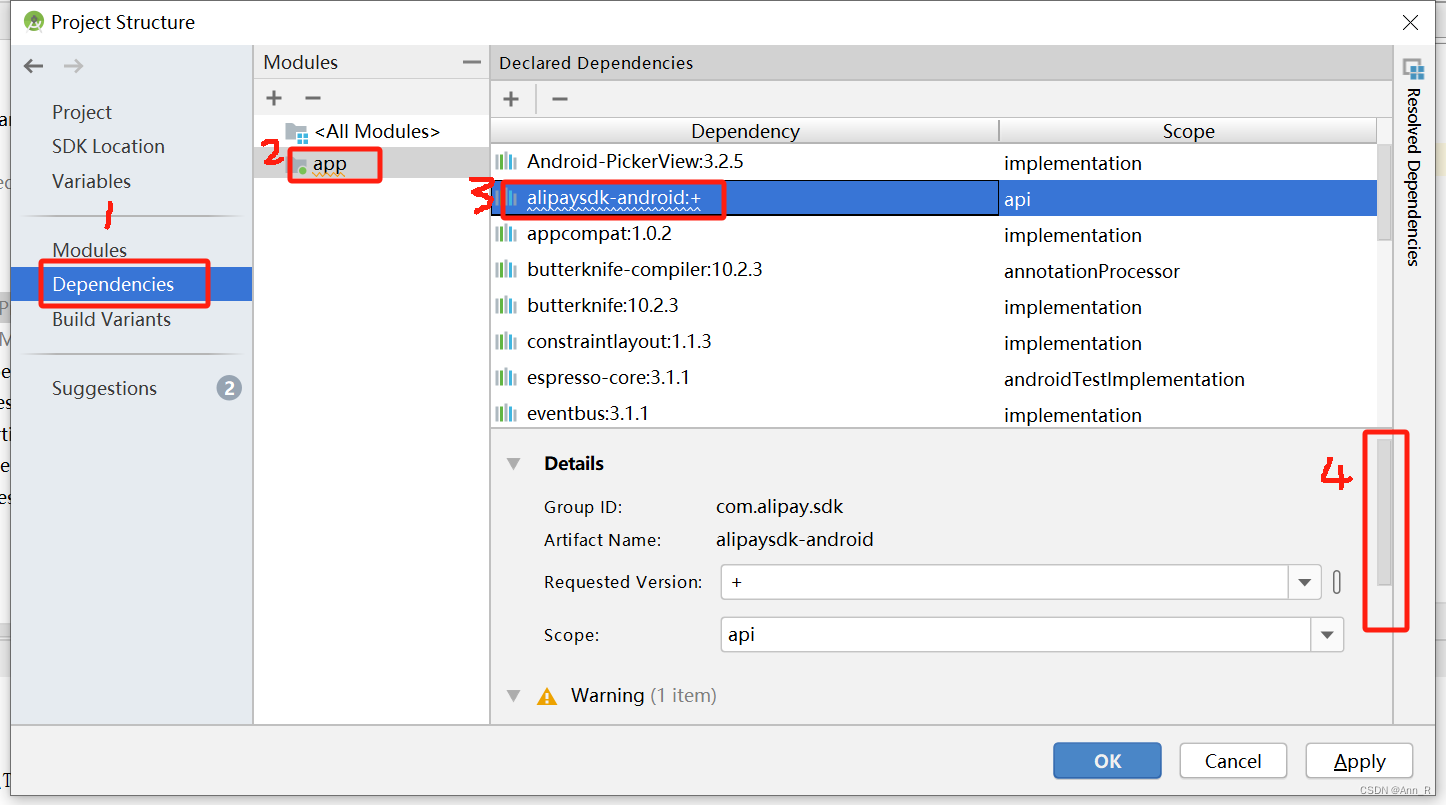Add a dependency with the plus icon
Viewport: 1446px width, 805px height.
click(511, 98)
